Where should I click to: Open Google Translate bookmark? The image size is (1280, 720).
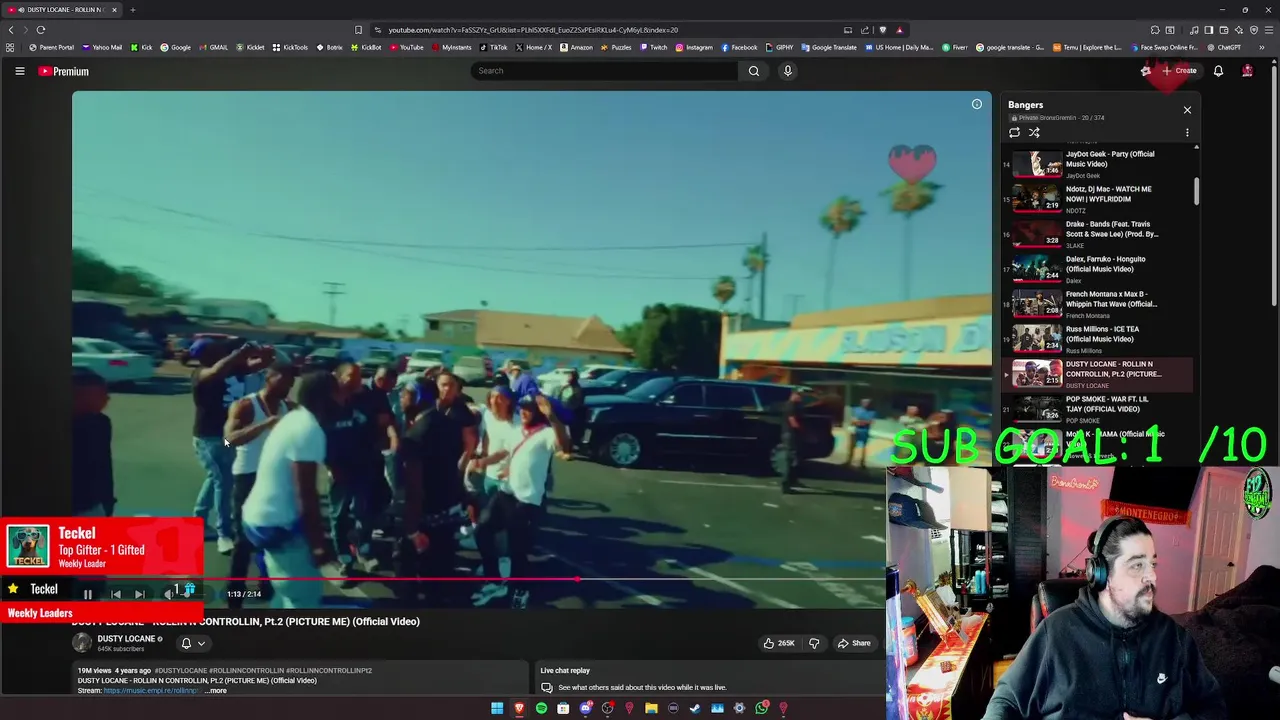[x=829, y=47]
